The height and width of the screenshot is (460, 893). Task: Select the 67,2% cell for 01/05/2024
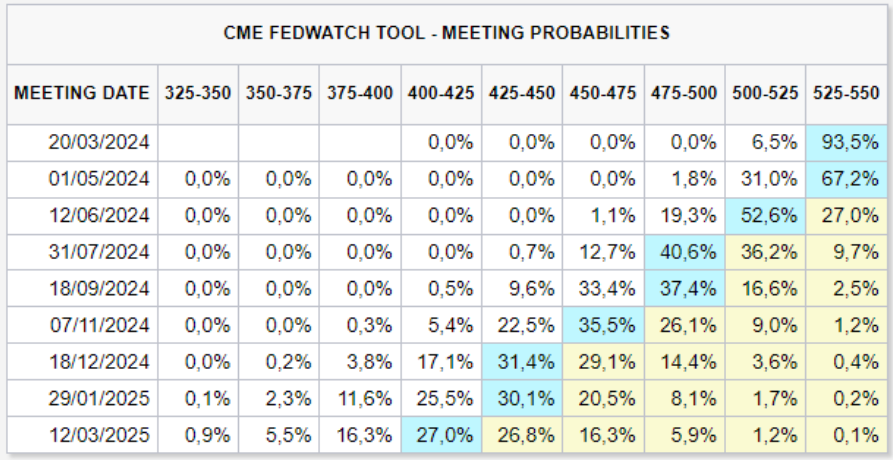point(846,179)
